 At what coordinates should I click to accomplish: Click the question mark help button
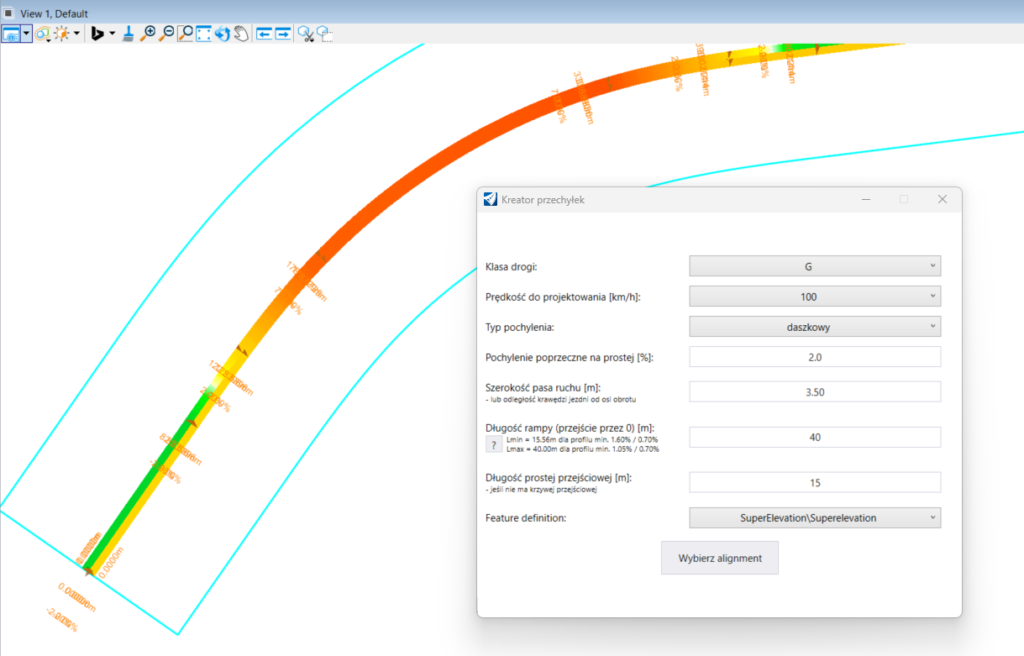click(493, 445)
